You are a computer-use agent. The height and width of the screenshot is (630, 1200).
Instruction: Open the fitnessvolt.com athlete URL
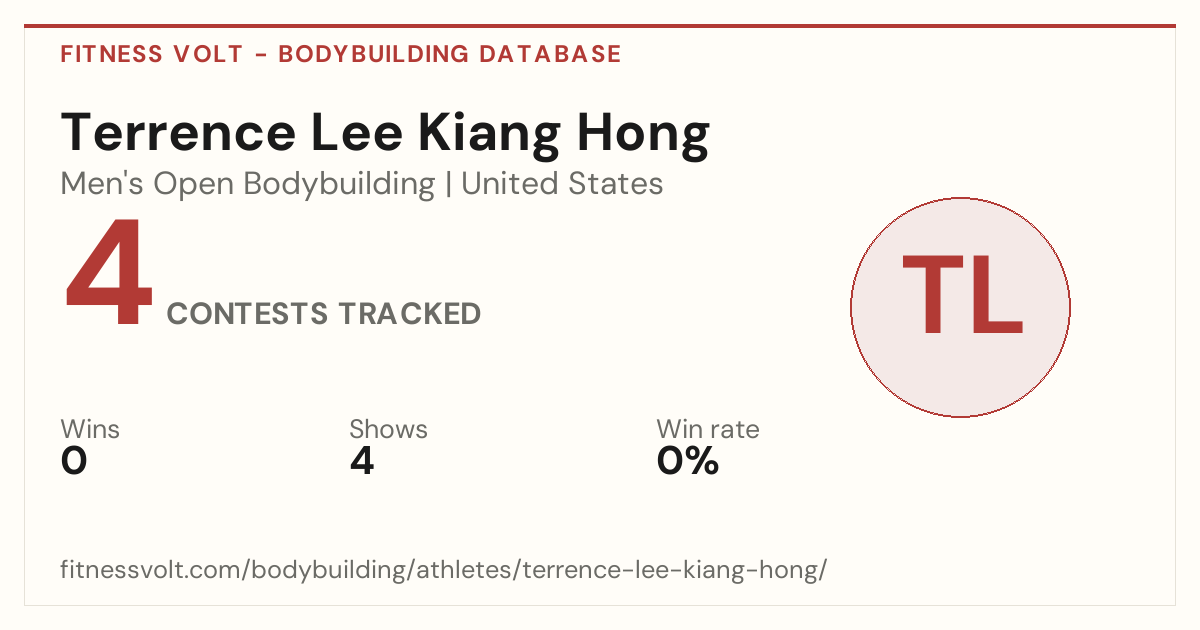tap(444, 571)
